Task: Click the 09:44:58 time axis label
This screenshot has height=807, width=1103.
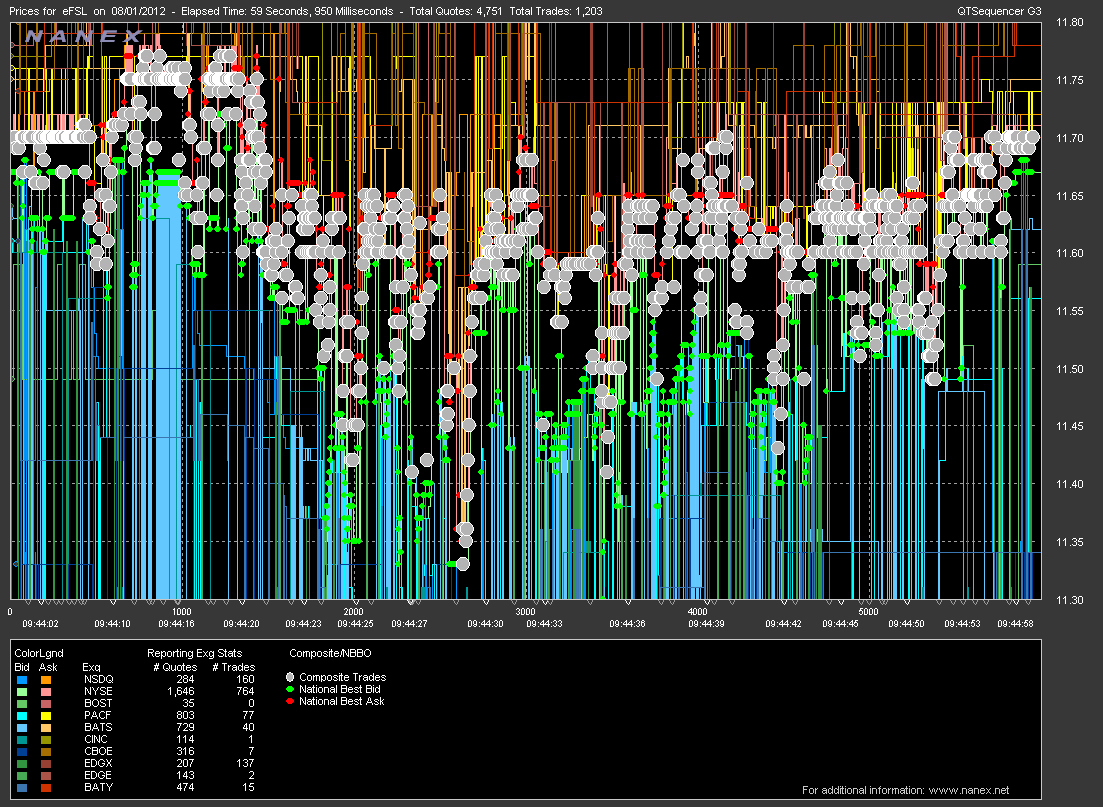Action: pyautogui.click(x=1015, y=623)
